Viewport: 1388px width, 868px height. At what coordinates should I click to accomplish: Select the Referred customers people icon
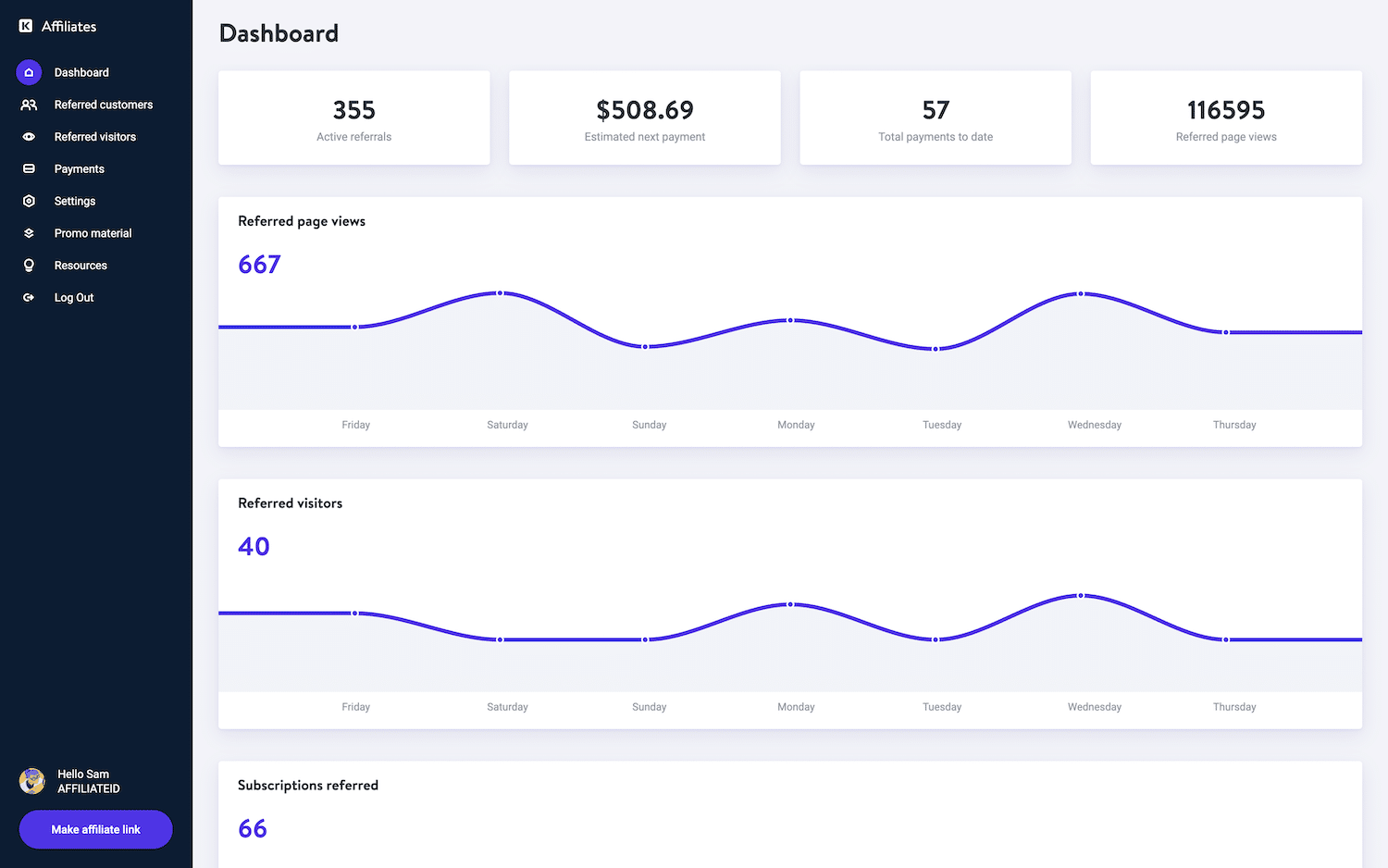pos(29,105)
